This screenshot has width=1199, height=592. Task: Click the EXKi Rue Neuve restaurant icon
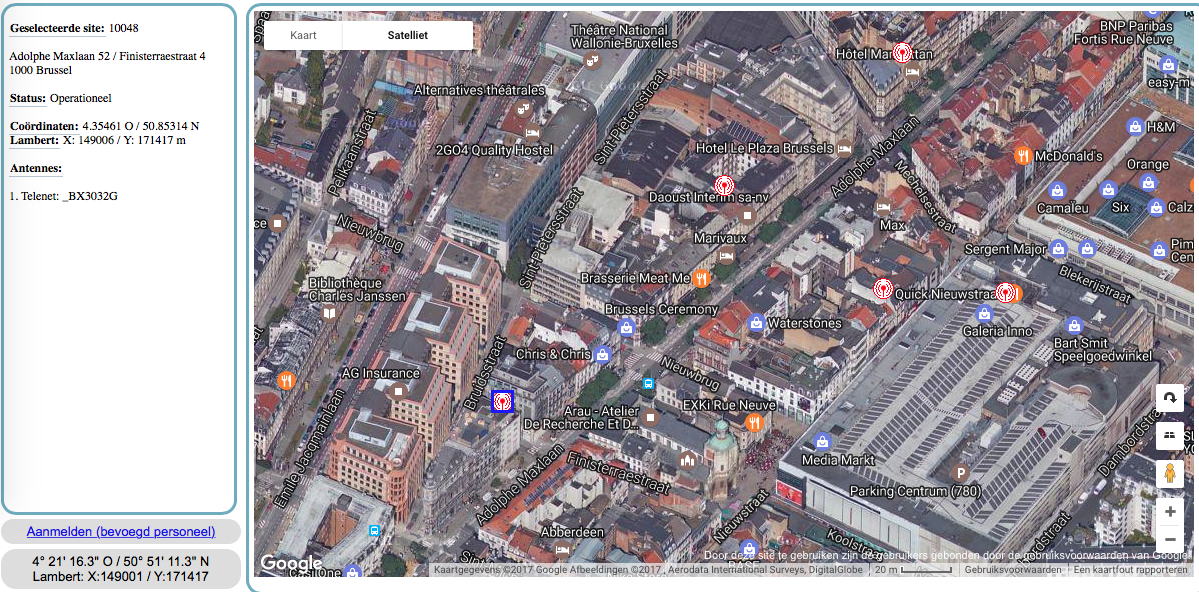[x=755, y=422]
